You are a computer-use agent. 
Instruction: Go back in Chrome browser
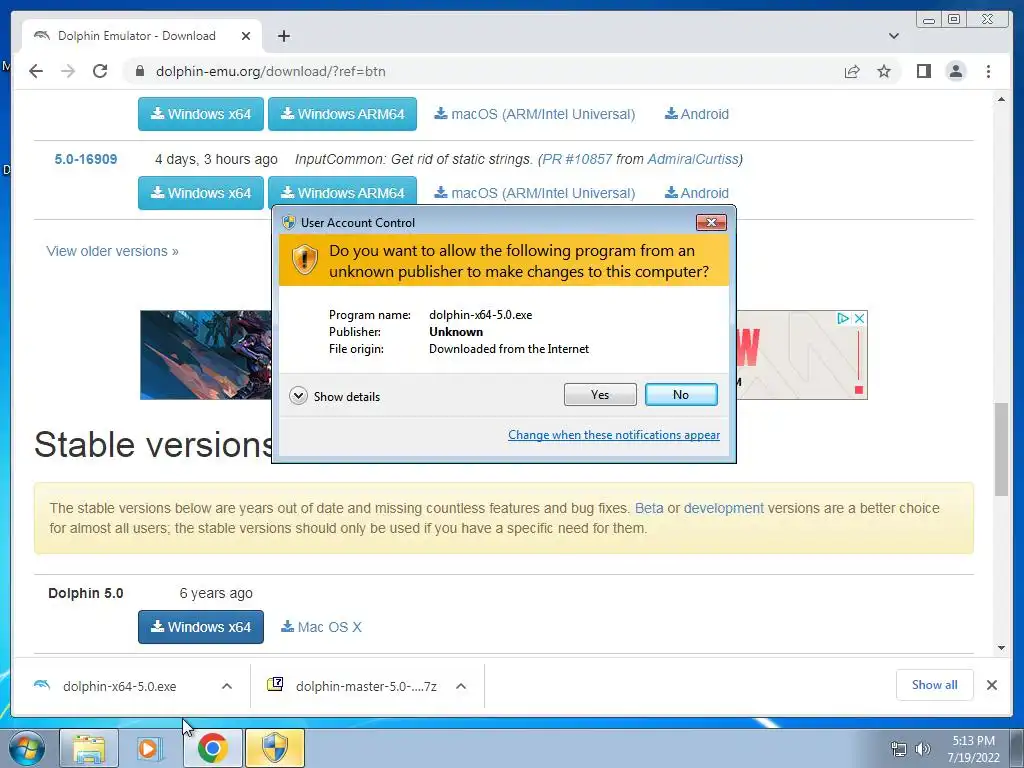point(36,71)
